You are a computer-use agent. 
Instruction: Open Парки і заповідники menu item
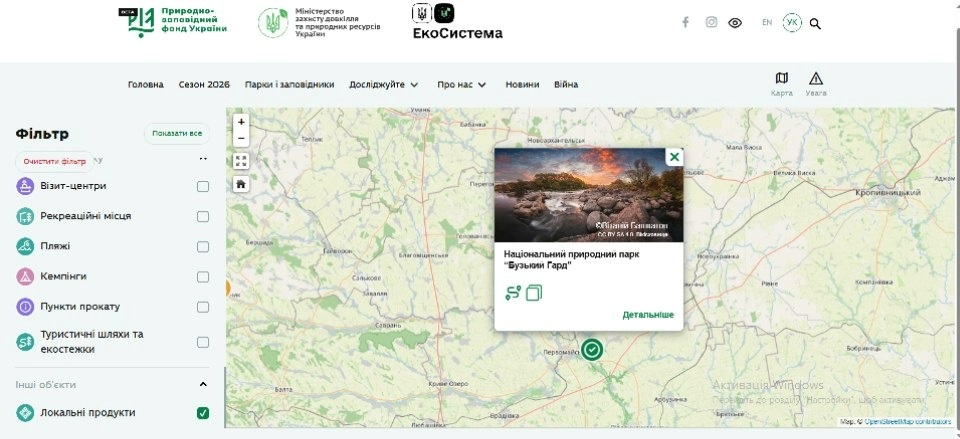(290, 84)
